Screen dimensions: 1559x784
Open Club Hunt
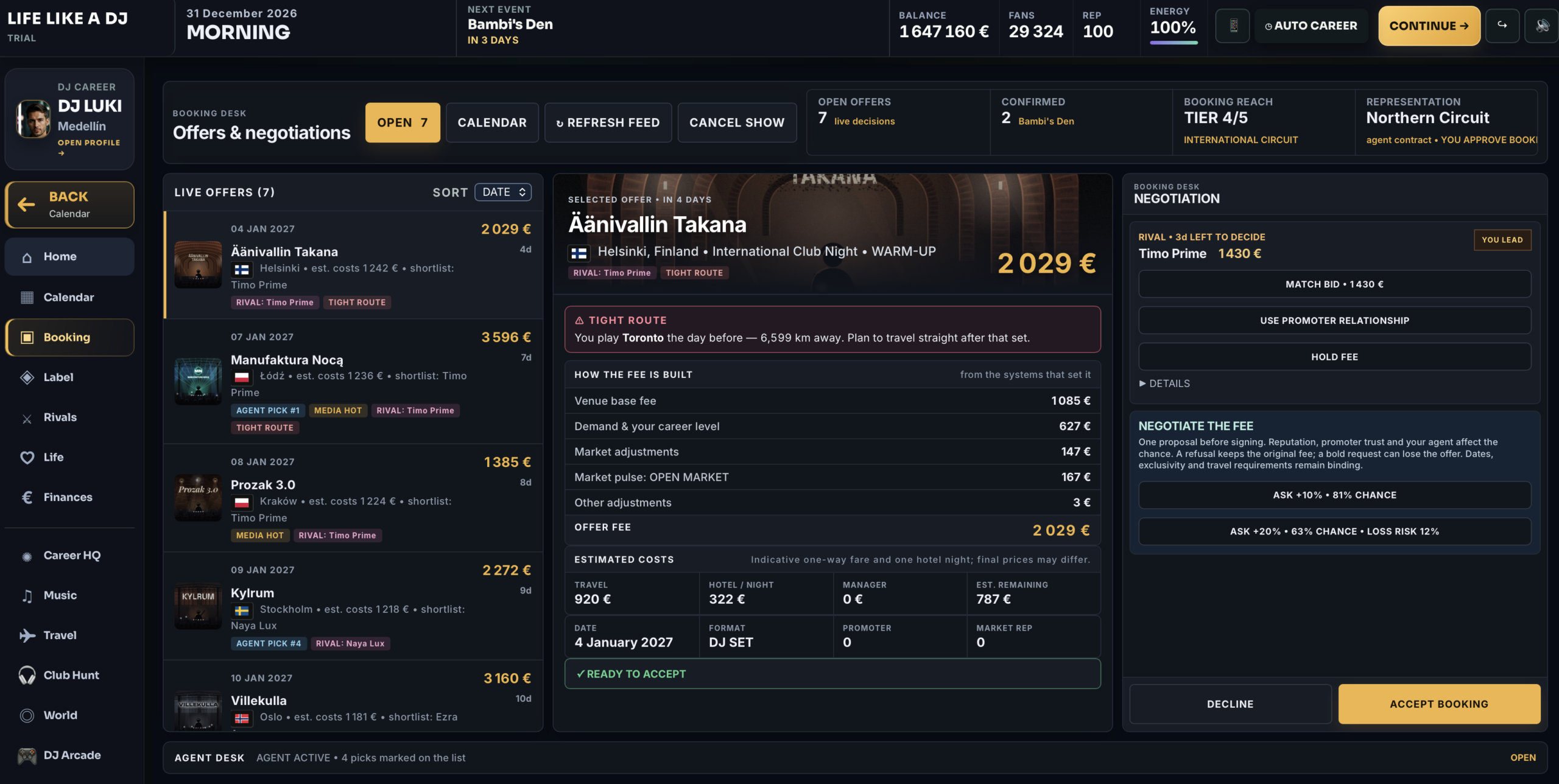69,675
